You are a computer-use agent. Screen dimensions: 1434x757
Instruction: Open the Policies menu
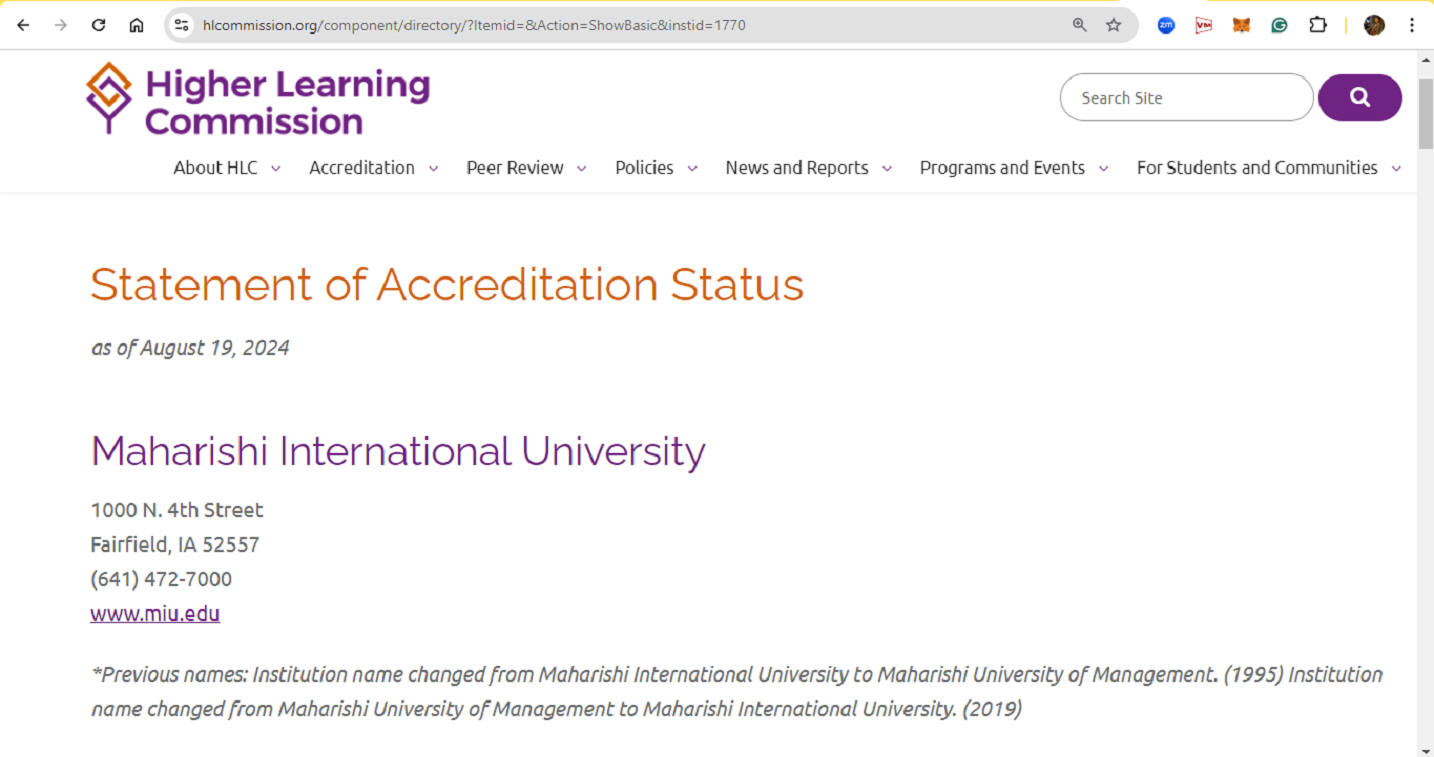(x=644, y=168)
